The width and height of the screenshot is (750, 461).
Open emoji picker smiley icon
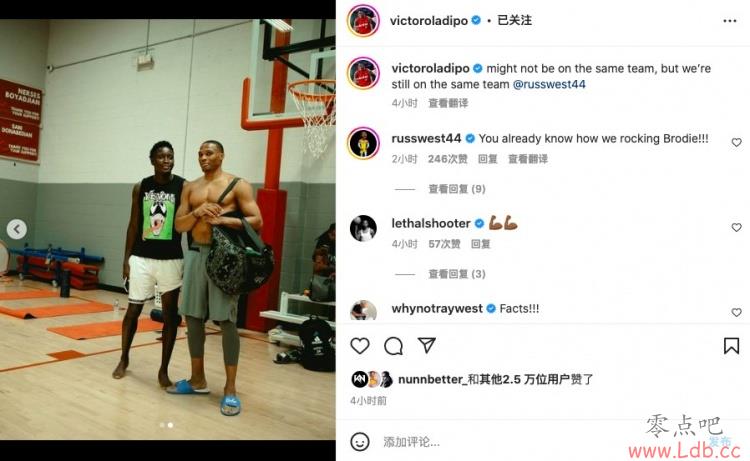[360, 441]
